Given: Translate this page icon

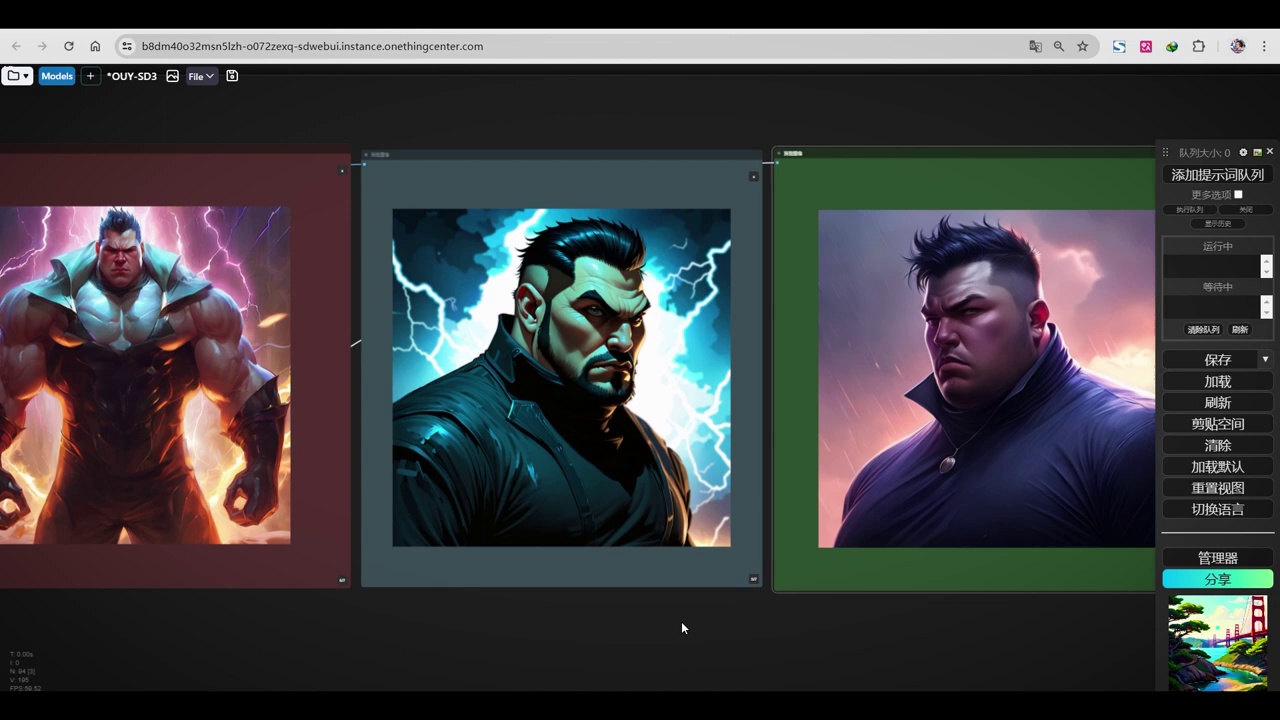Looking at the screenshot, I should 1035,46.
